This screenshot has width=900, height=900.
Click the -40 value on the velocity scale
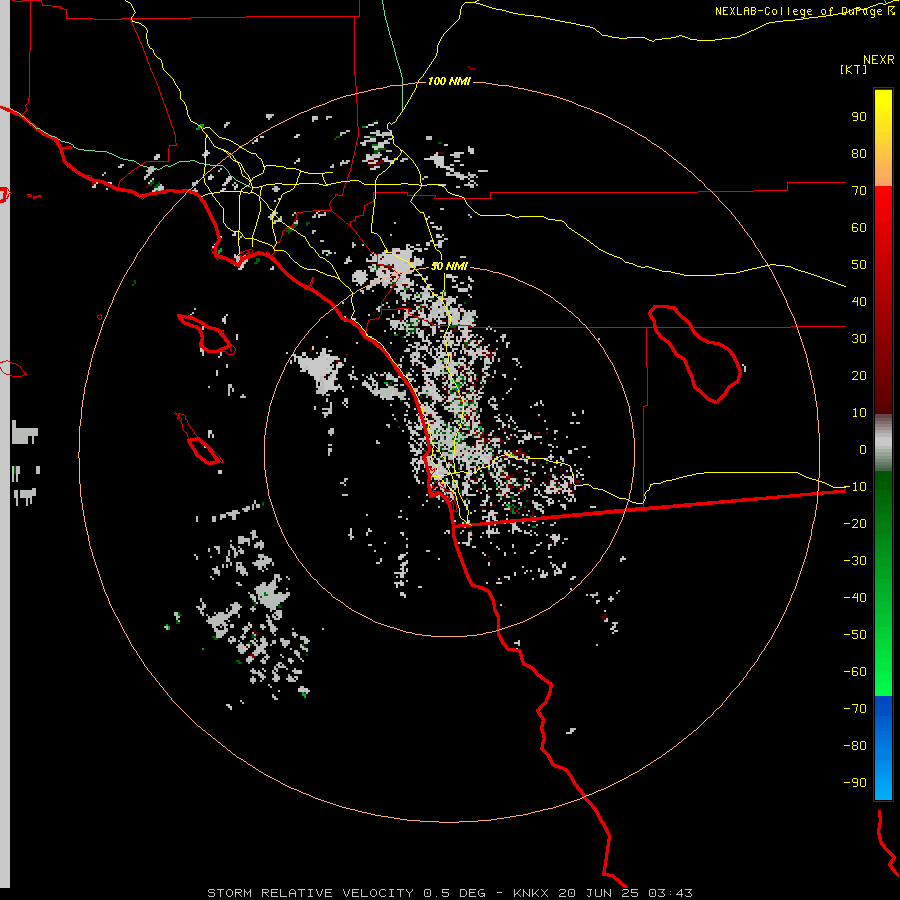click(x=855, y=598)
